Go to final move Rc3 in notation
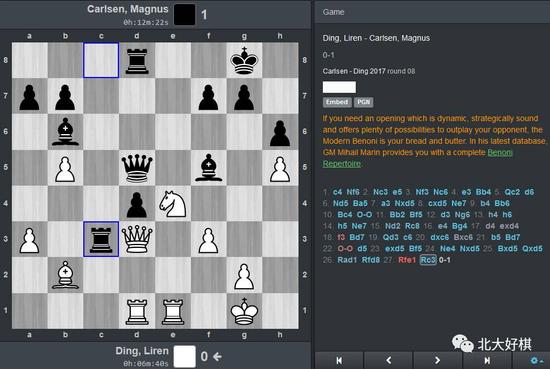Viewport: 550px width, 369px height. pos(428,260)
